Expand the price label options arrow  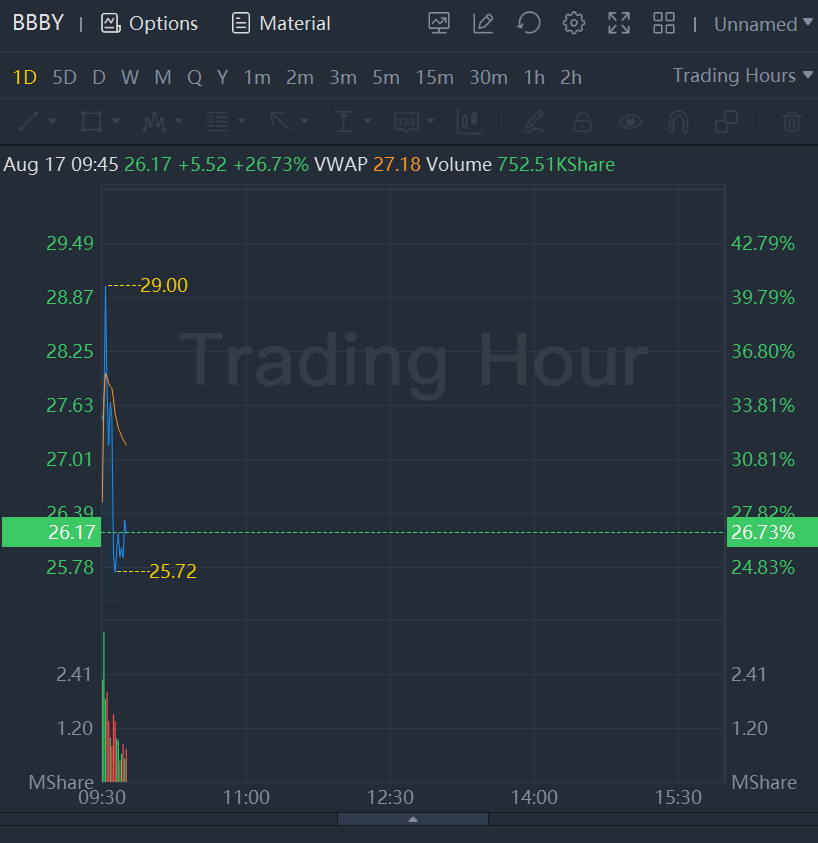pos(430,121)
